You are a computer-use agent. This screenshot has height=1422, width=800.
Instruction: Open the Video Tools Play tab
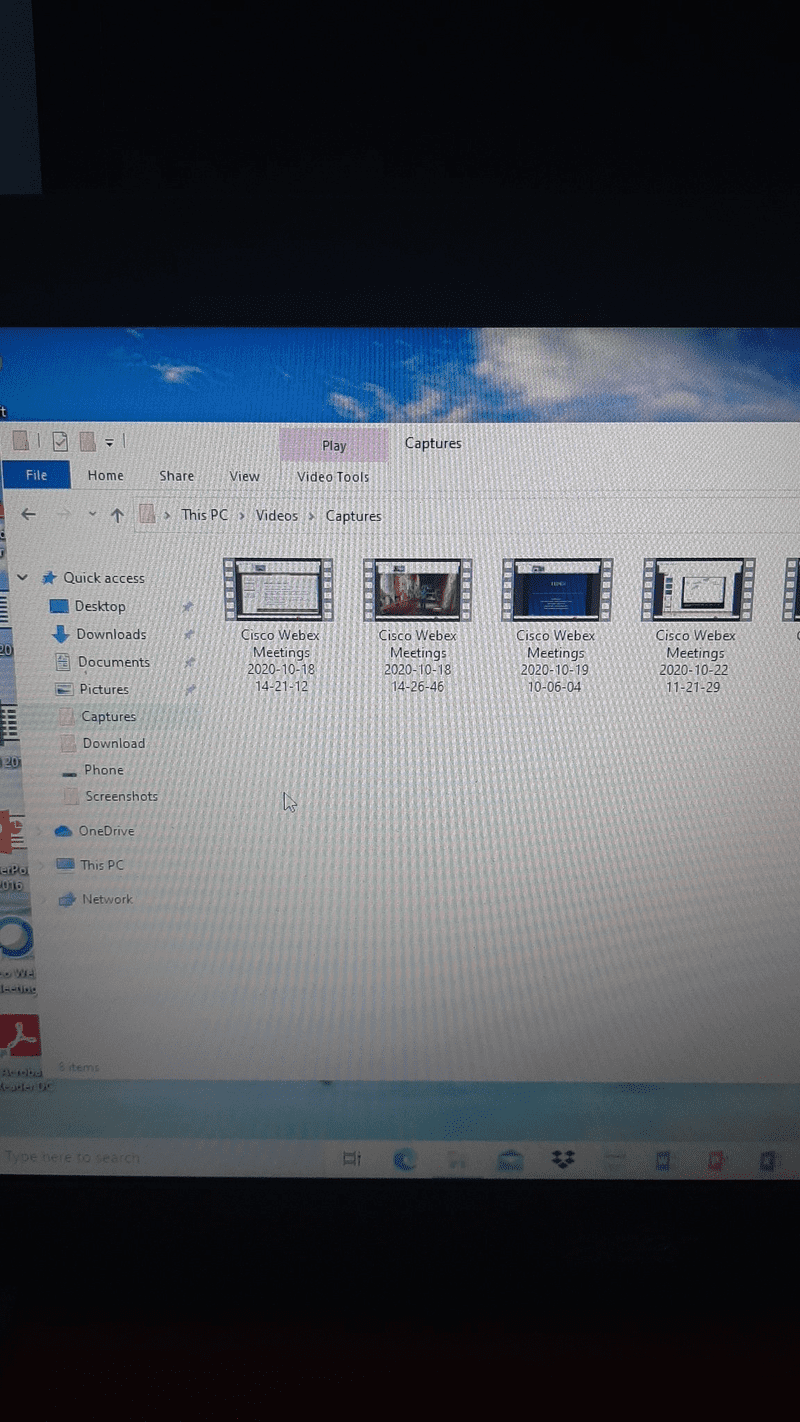[x=333, y=446]
